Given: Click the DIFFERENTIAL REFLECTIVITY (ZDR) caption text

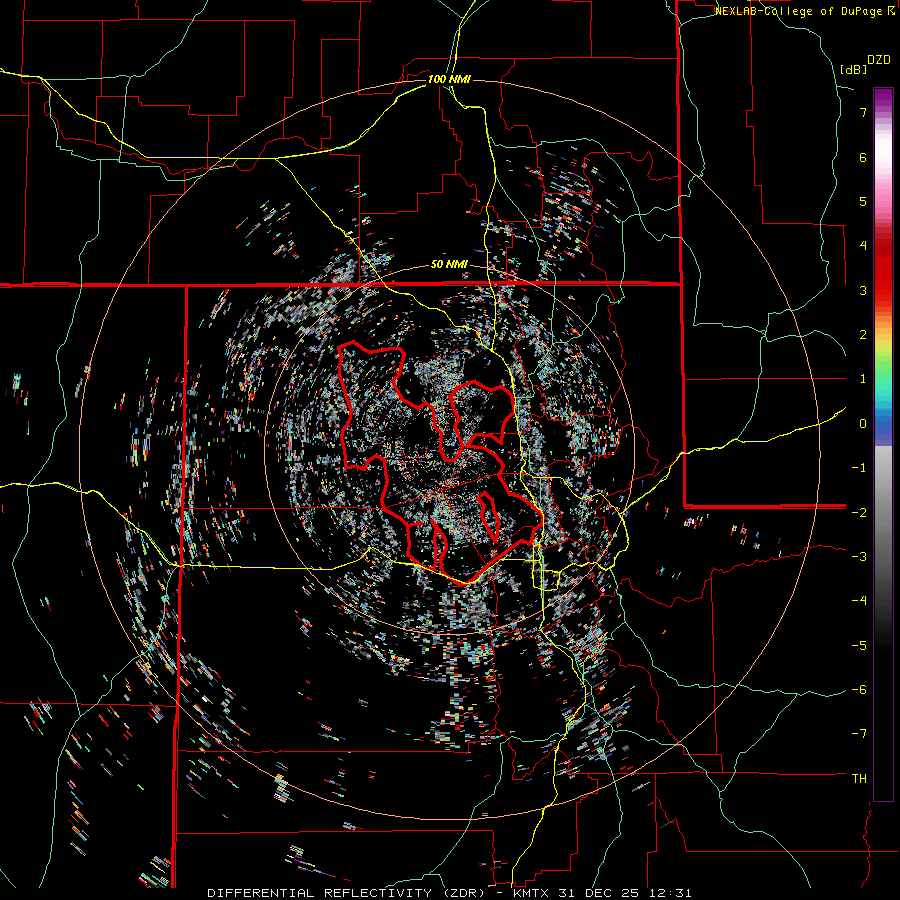Looking at the screenshot, I should click(347, 893).
